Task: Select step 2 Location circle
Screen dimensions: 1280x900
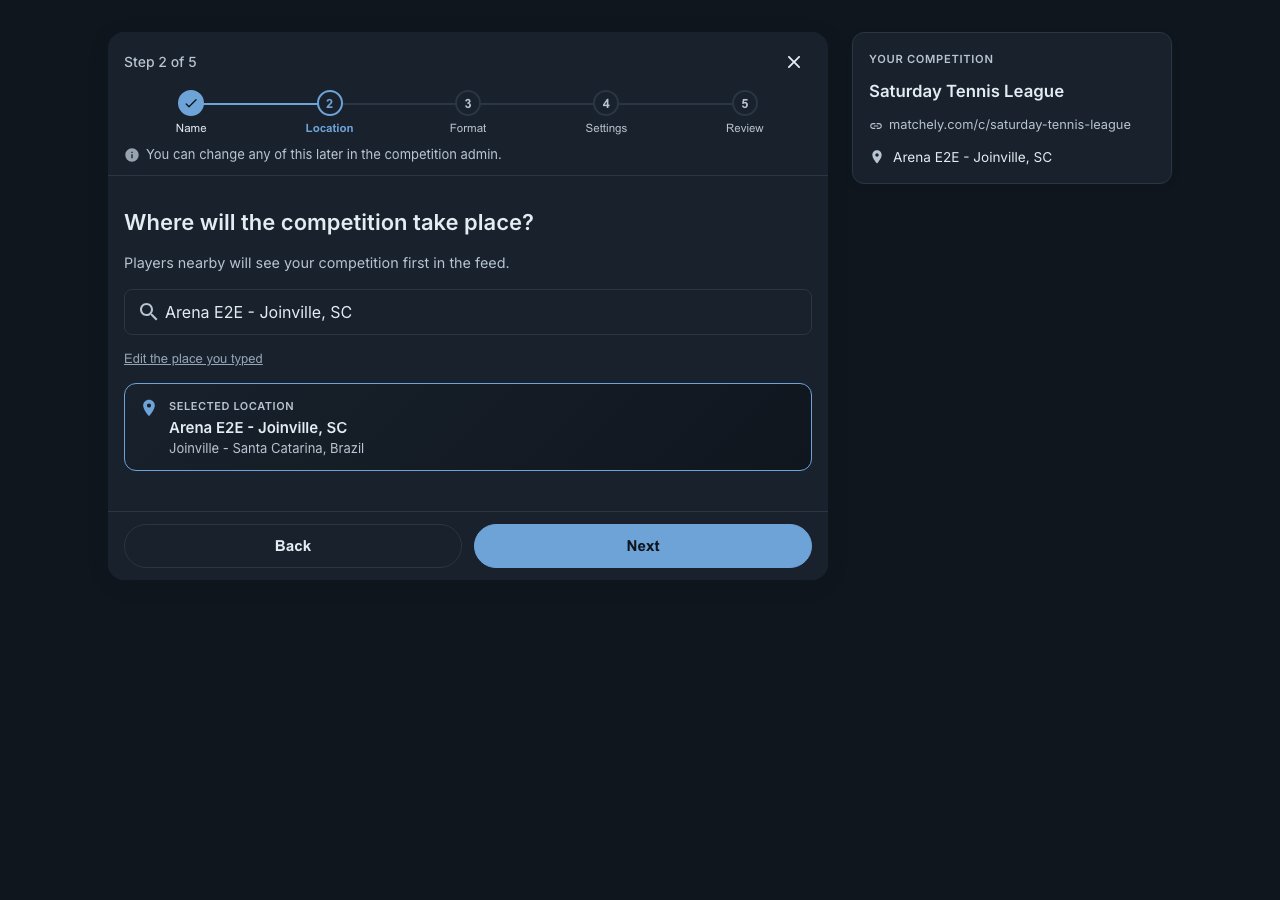Action: click(330, 103)
